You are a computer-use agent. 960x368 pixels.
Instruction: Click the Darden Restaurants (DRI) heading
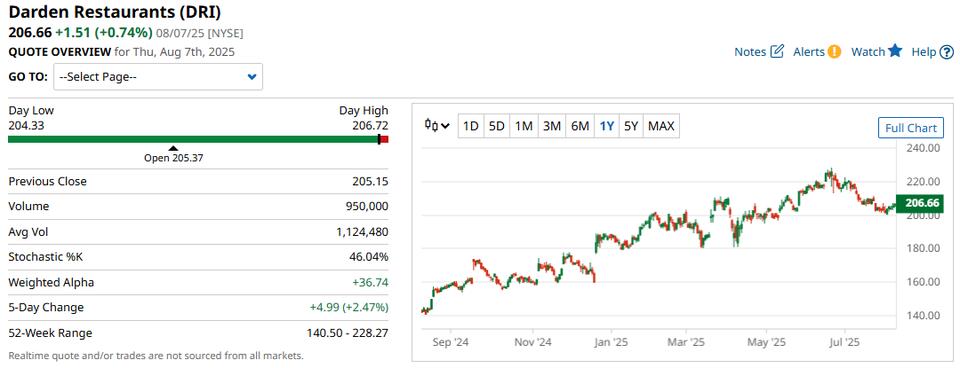pos(115,12)
